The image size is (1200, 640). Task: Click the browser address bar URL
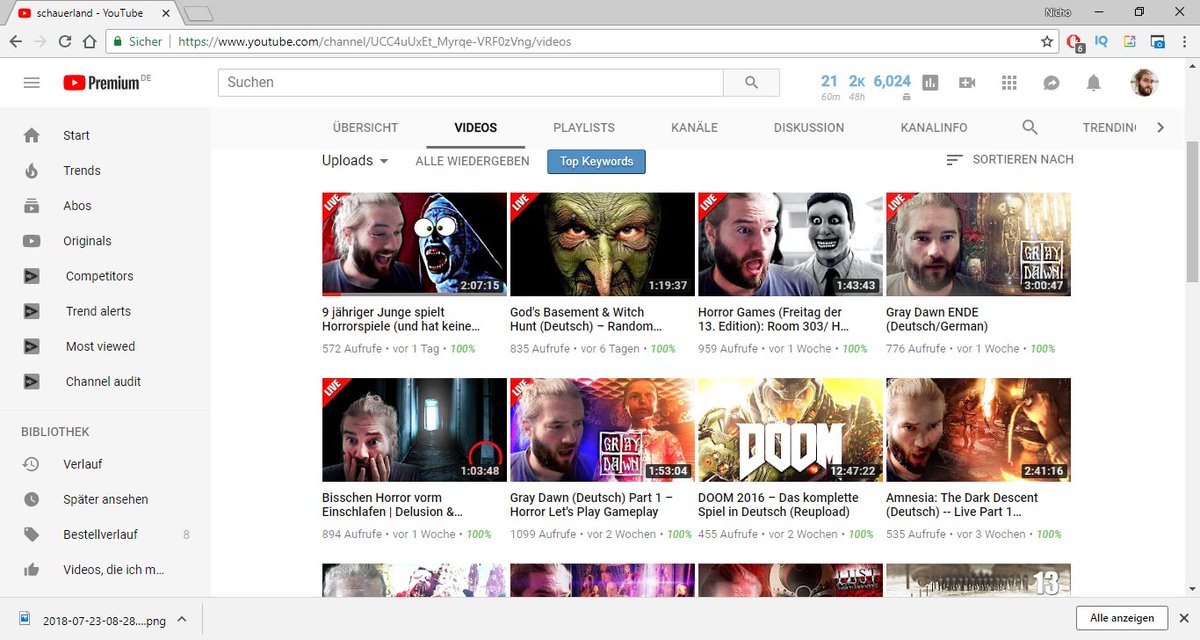coord(375,42)
